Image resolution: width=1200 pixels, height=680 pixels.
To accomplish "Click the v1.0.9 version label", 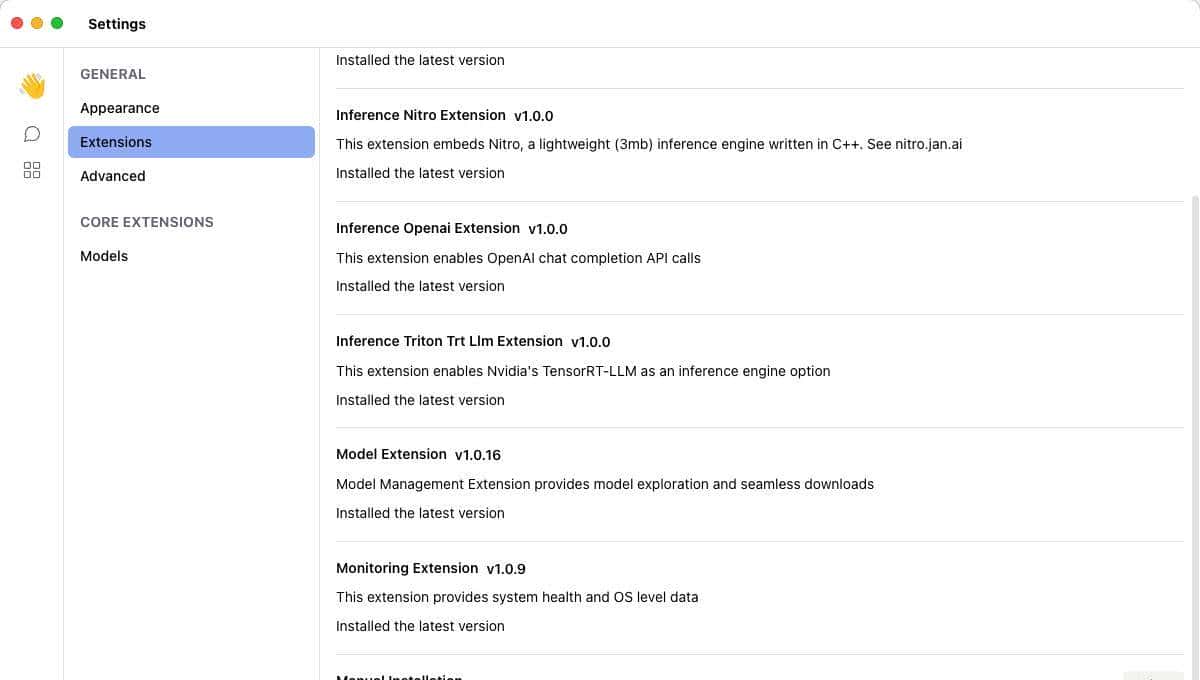I will coord(506,569).
